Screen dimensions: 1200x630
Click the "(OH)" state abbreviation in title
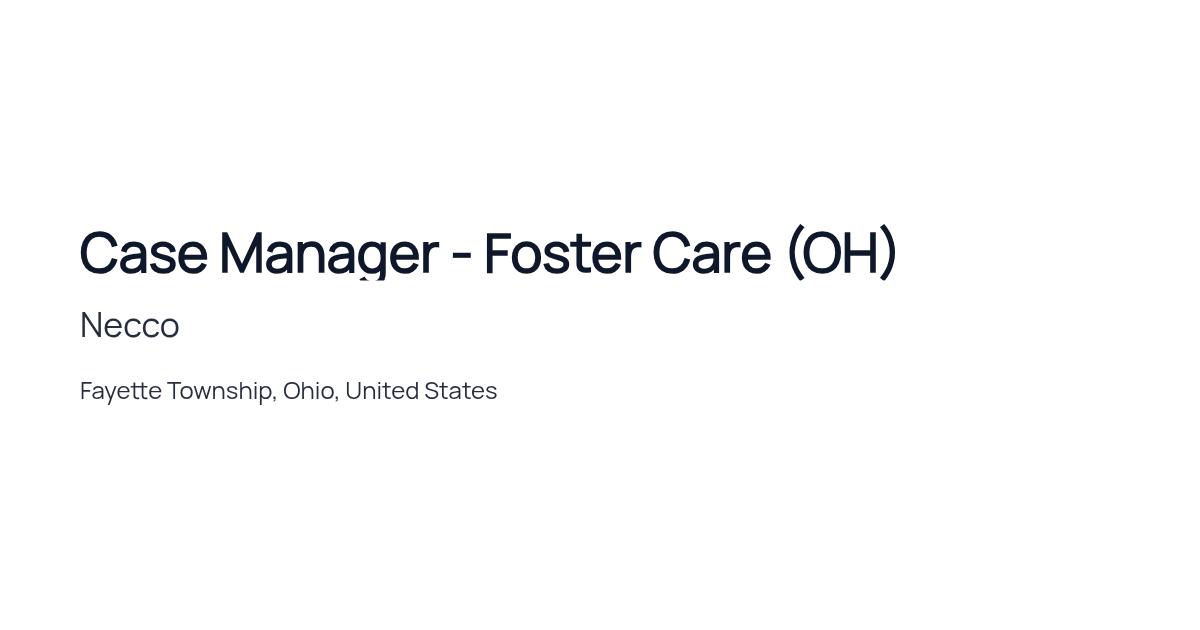[x=842, y=253]
